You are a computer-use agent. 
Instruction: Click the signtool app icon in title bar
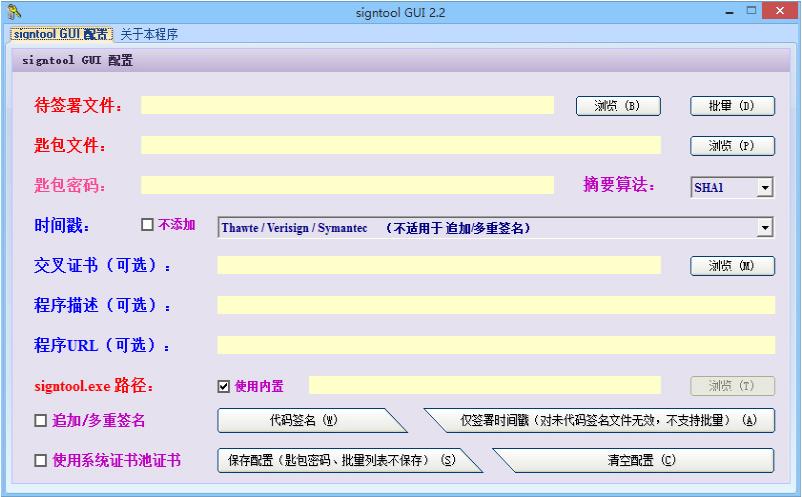[x=15, y=12]
